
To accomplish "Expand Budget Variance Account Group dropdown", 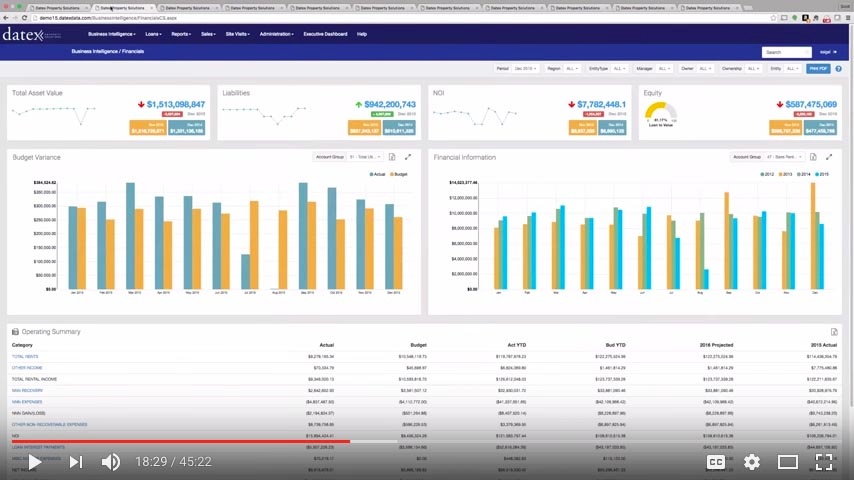I will [x=346, y=157].
